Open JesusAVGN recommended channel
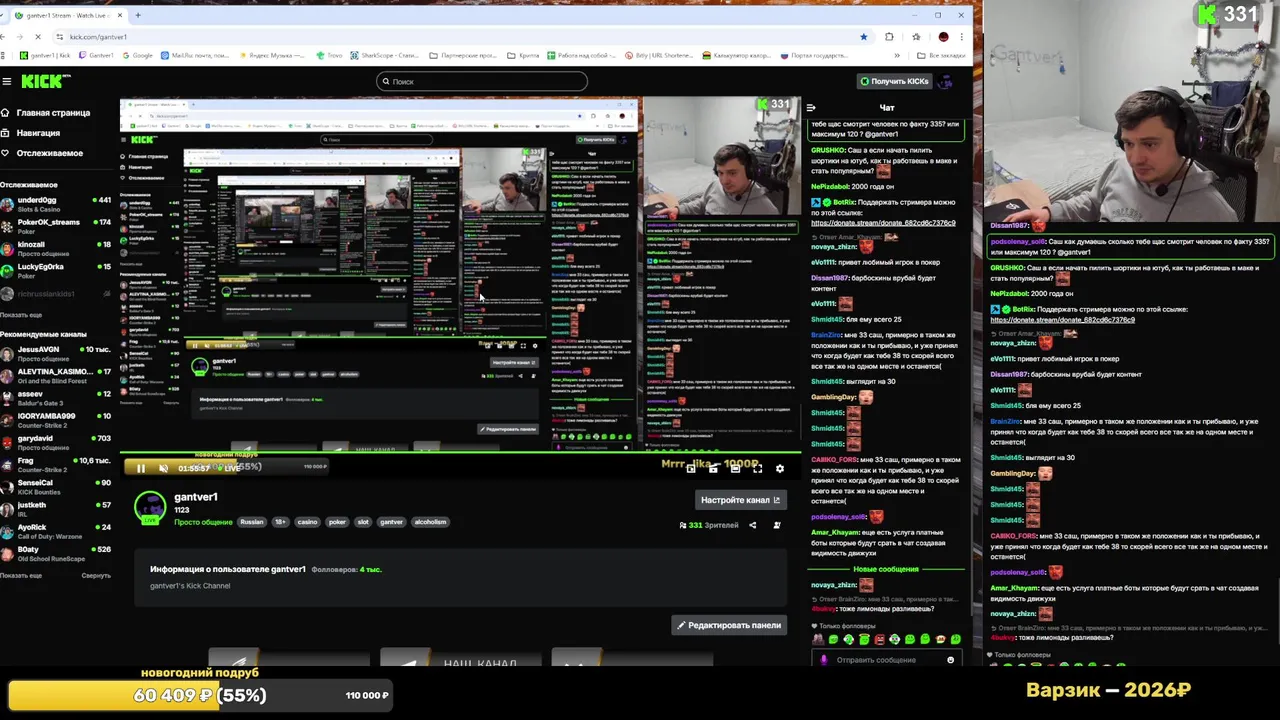Screen dimensions: 1280x720 56,353
